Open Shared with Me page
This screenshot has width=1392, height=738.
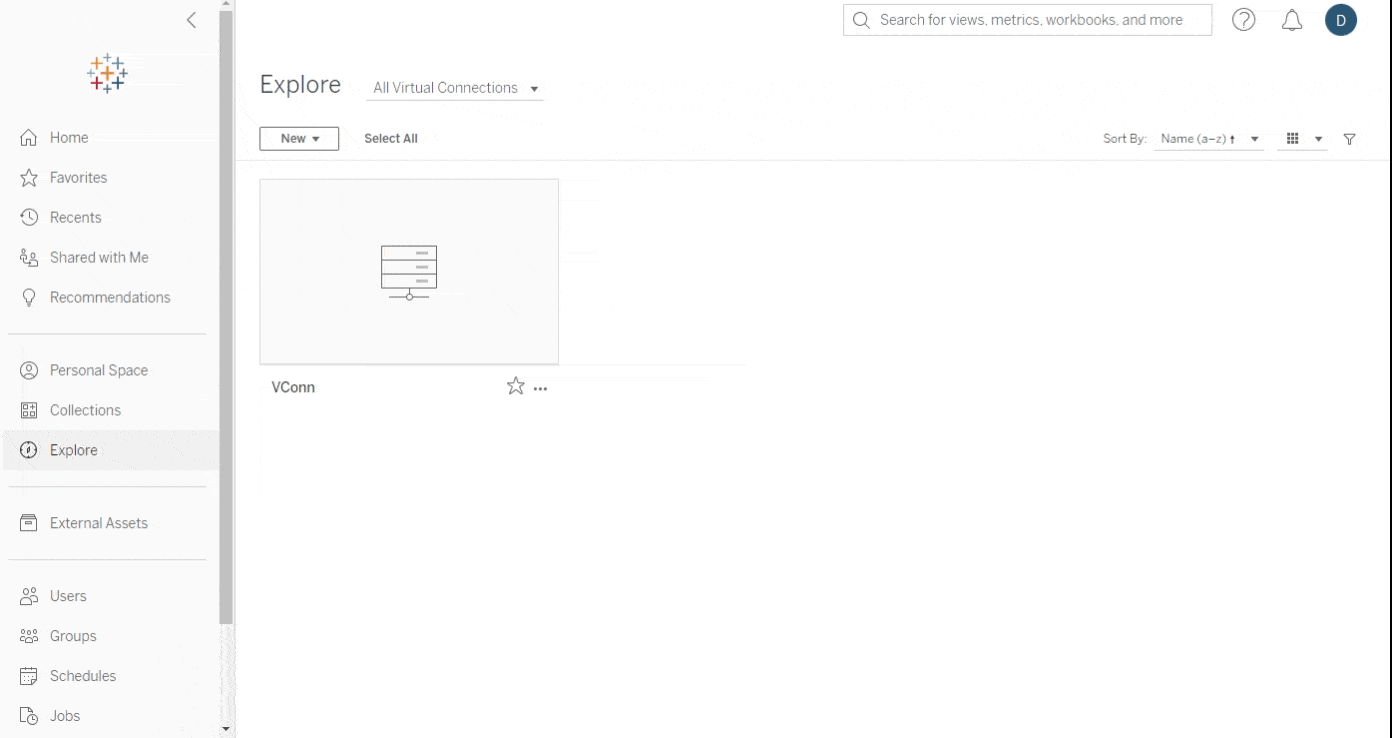point(99,258)
